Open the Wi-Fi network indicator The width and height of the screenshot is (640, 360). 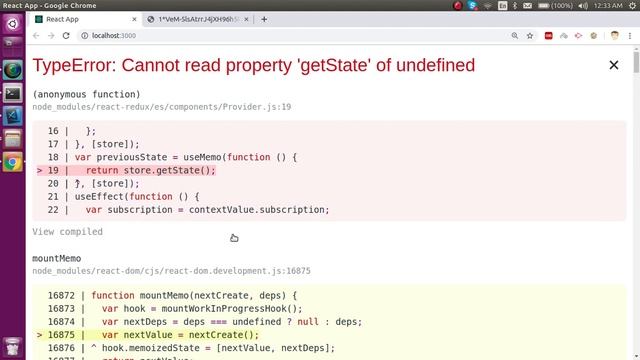[488, 5]
